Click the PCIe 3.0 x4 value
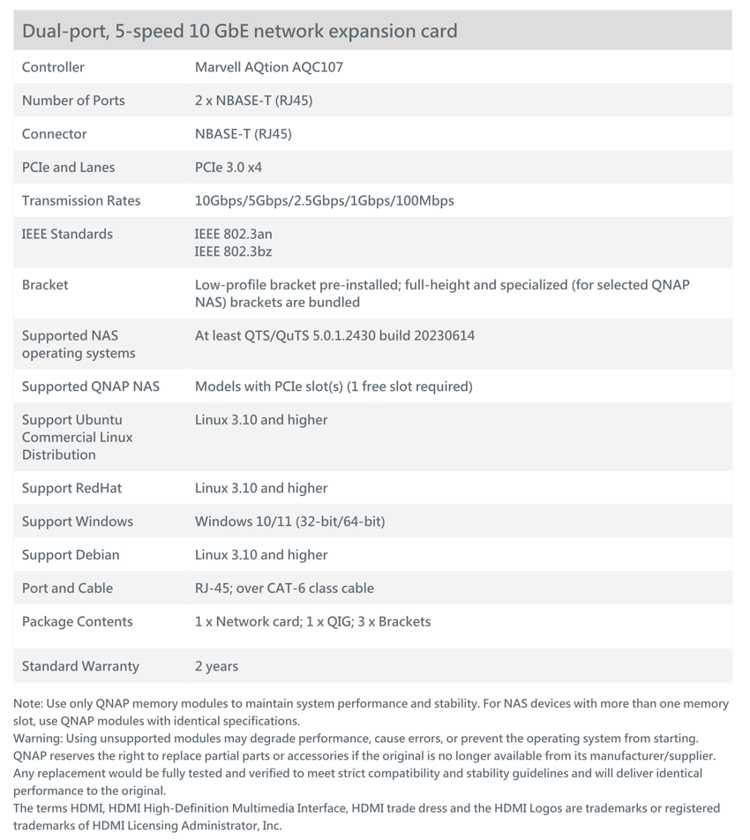Screen dimensions: 750x840 228,167
